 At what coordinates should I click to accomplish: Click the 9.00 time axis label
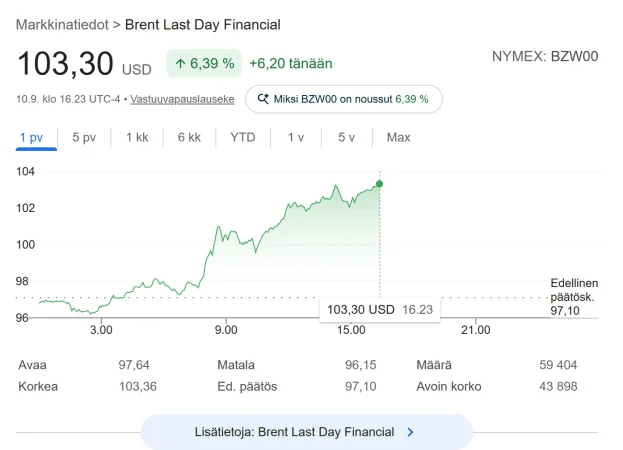point(226,330)
